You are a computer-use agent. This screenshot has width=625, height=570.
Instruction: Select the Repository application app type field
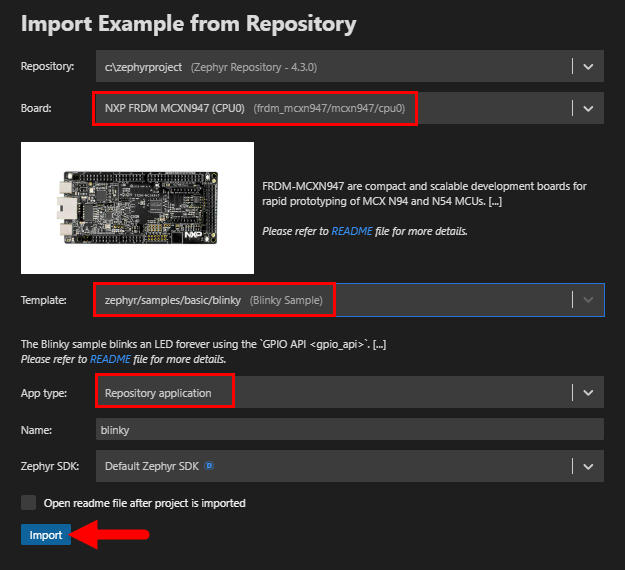pyautogui.click(x=350, y=392)
